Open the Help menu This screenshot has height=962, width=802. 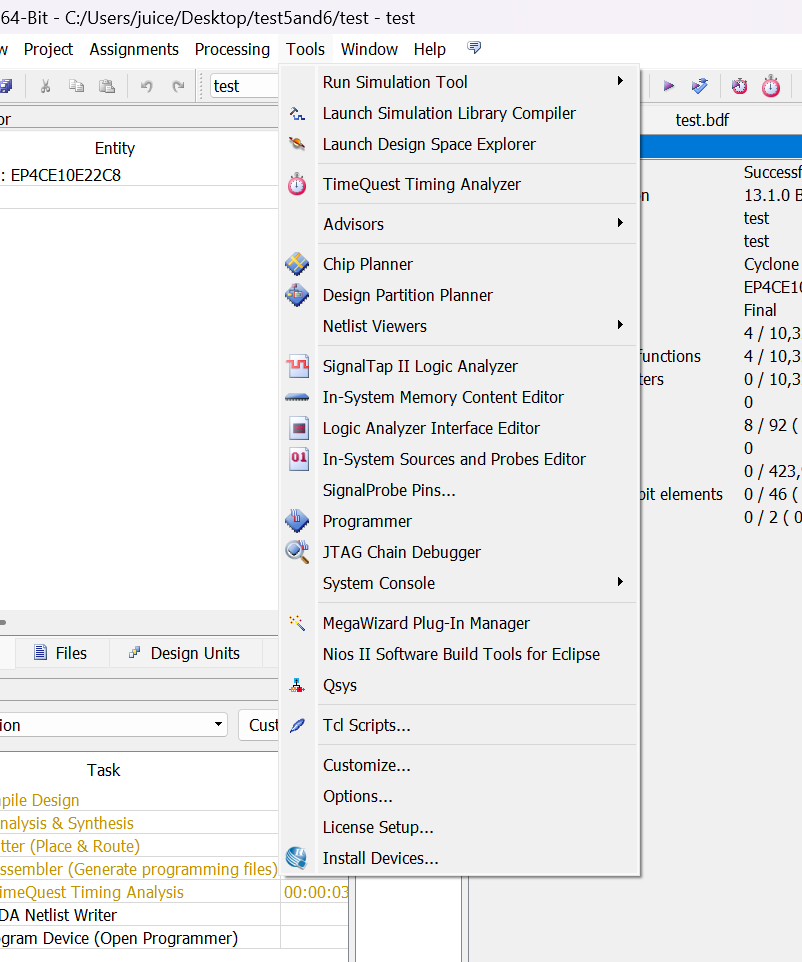coord(430,49)
